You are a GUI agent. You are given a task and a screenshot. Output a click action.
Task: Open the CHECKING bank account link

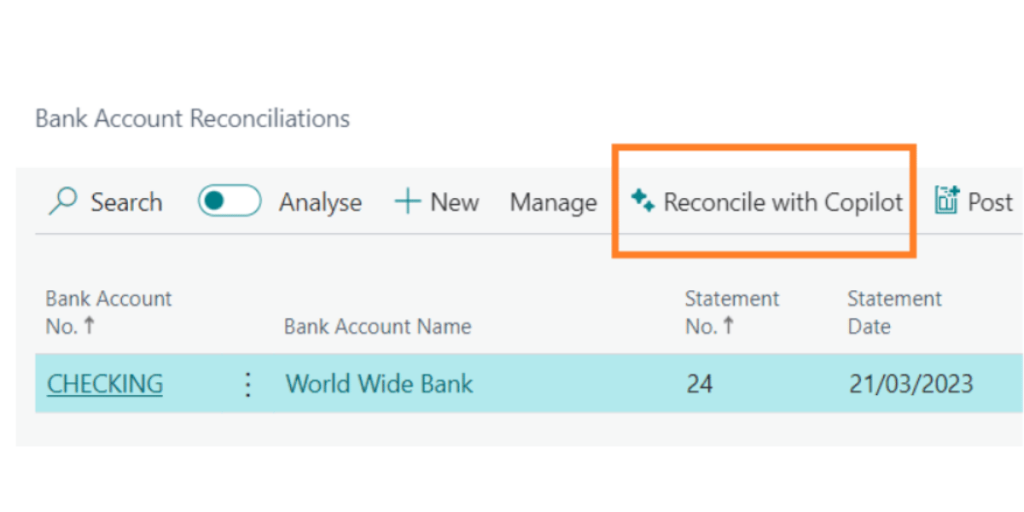105,384
